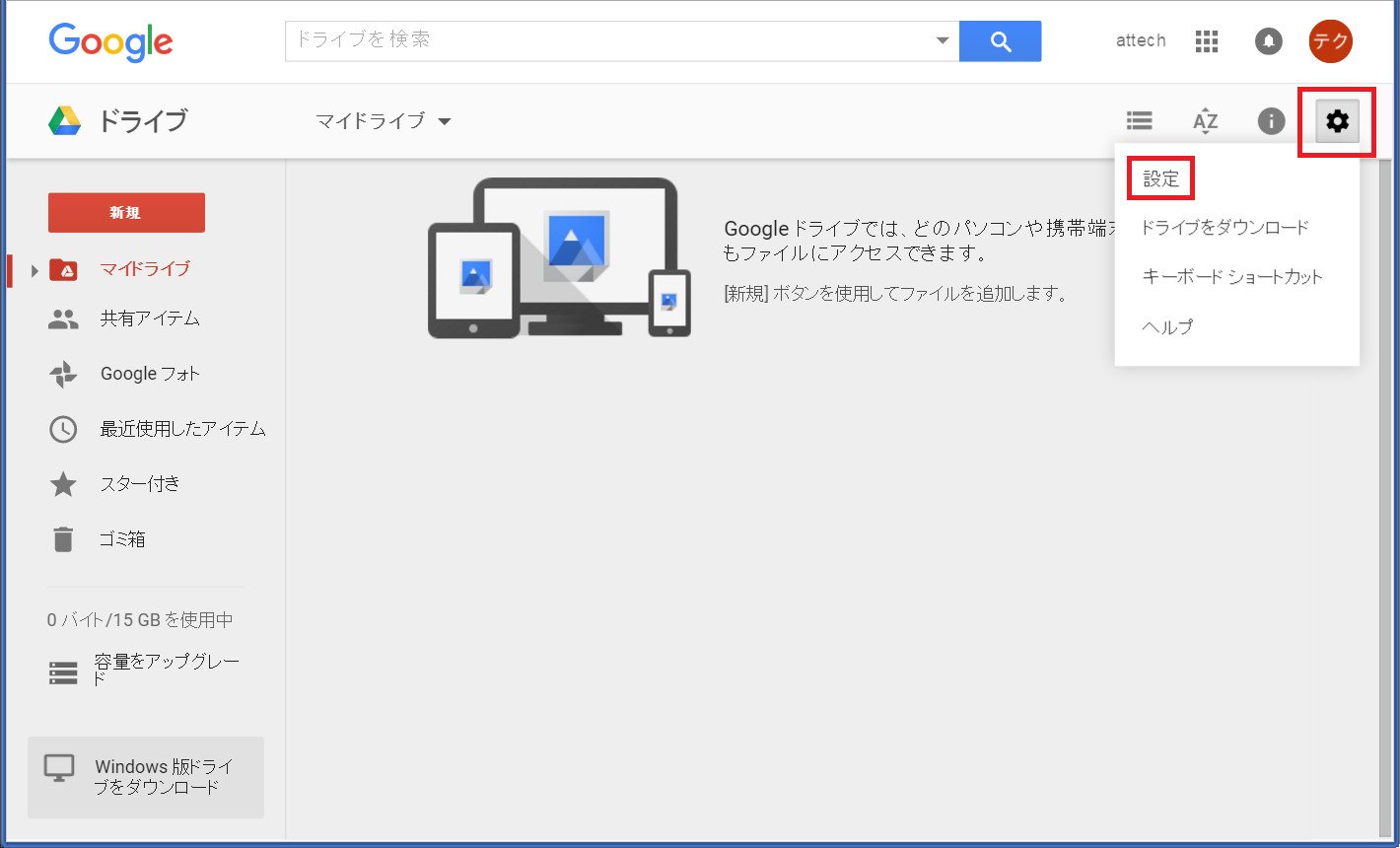Viewport: 1400px width, 848px height.
Task: Click the マイドライブ folder icon
Action: (x=63, y=269)
